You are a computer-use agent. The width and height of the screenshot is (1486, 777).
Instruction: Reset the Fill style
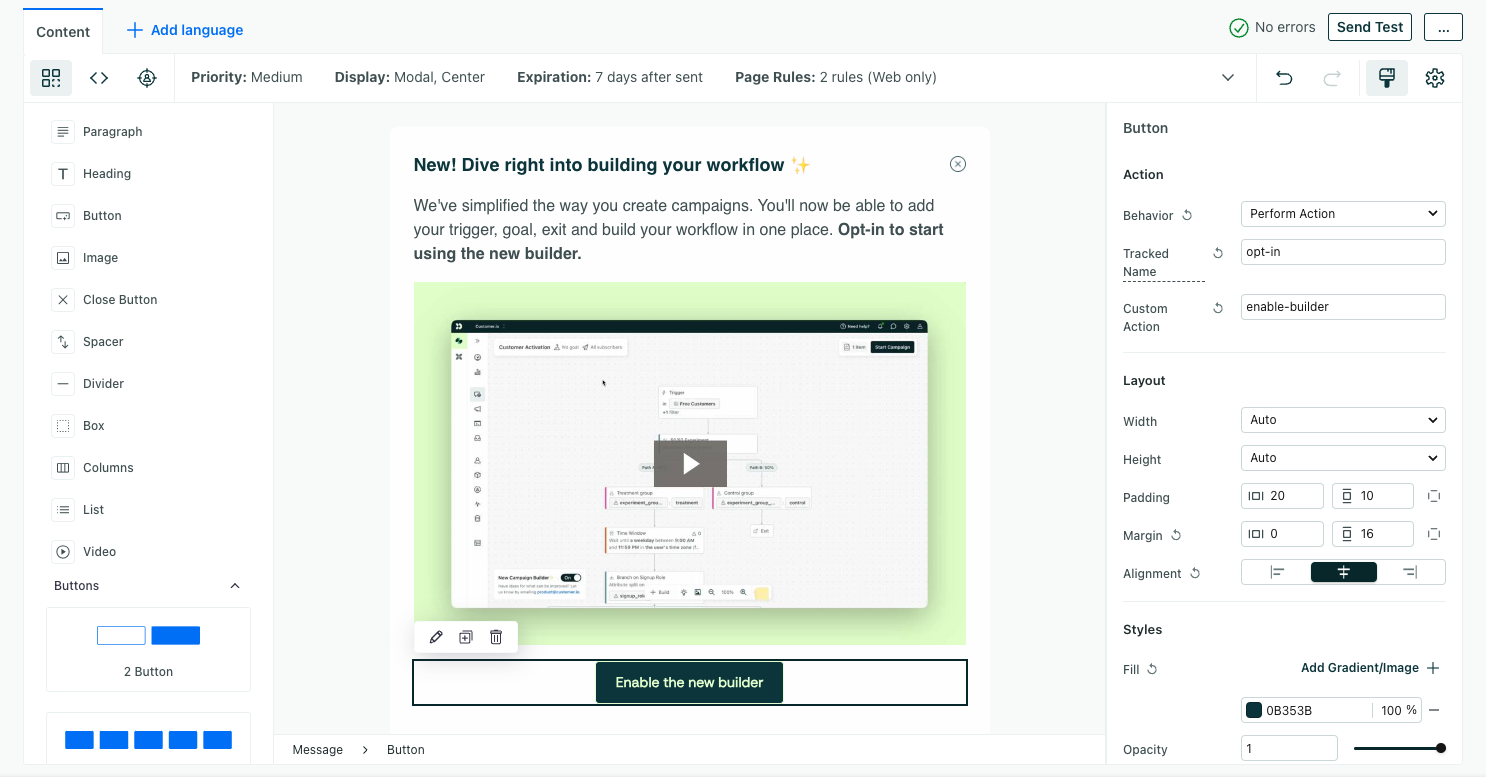1152,669
